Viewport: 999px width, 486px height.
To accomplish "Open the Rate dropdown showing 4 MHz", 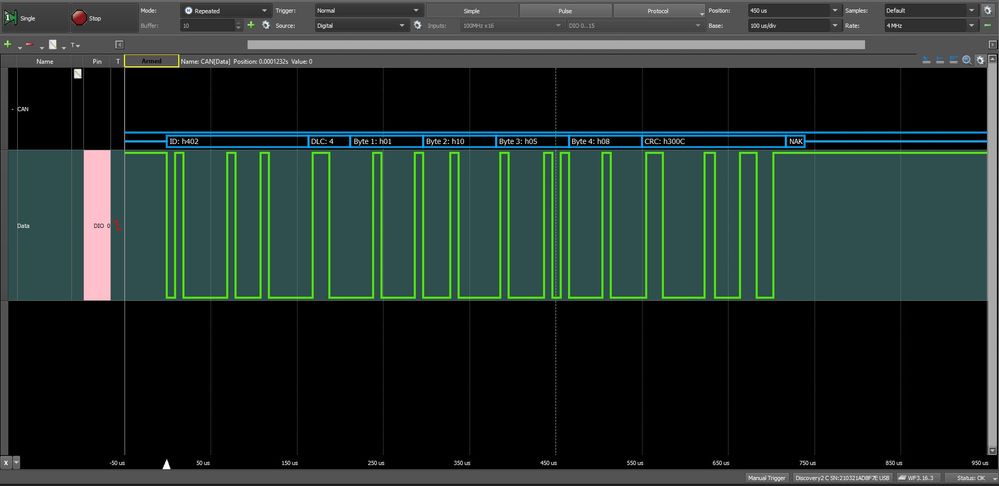I will (931, 25).
